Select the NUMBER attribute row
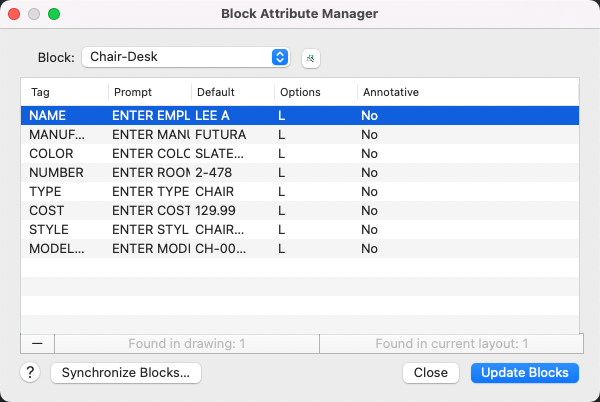600x402 pixels. pos(300,173)
